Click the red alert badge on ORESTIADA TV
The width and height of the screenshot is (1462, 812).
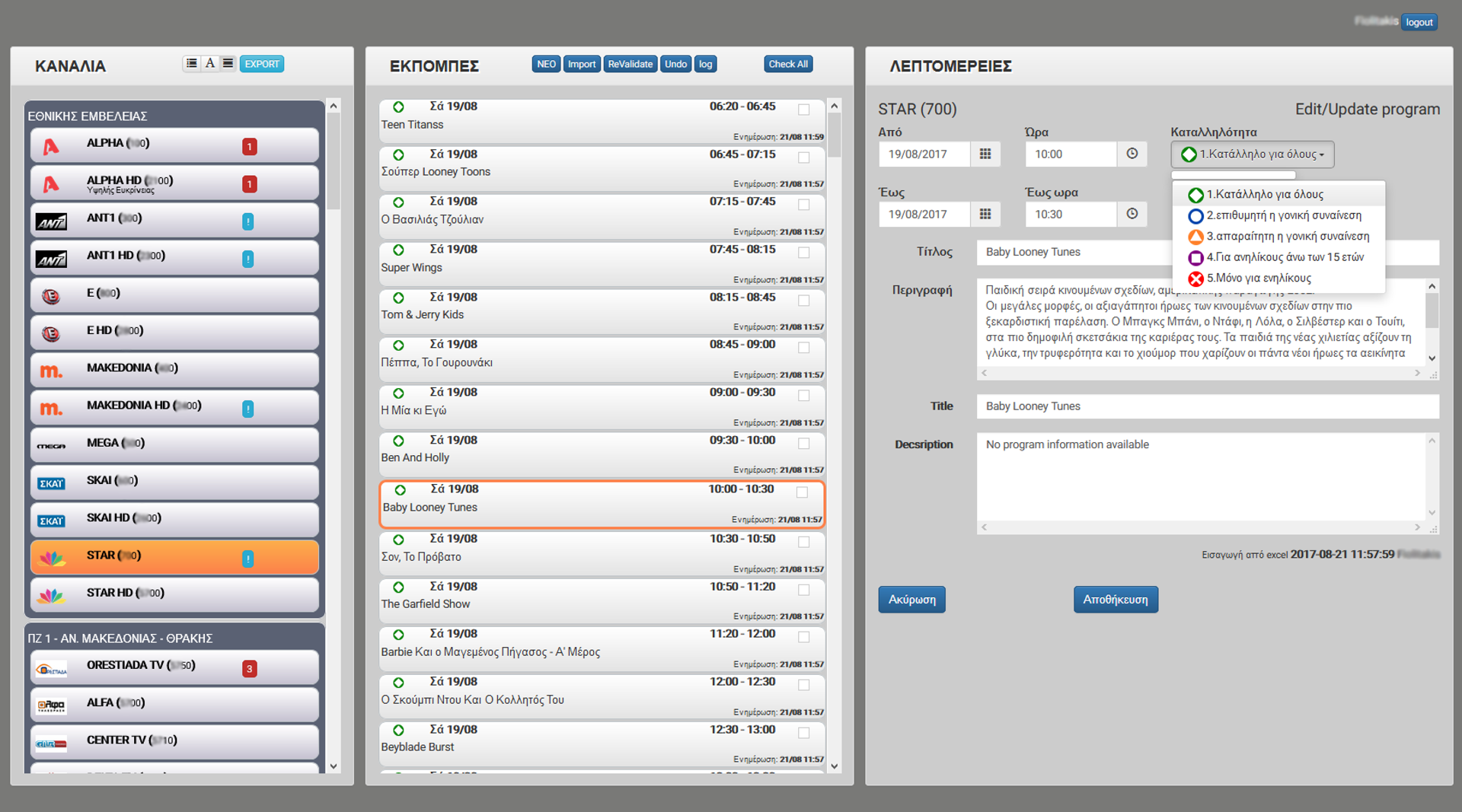tap(249, 669)
